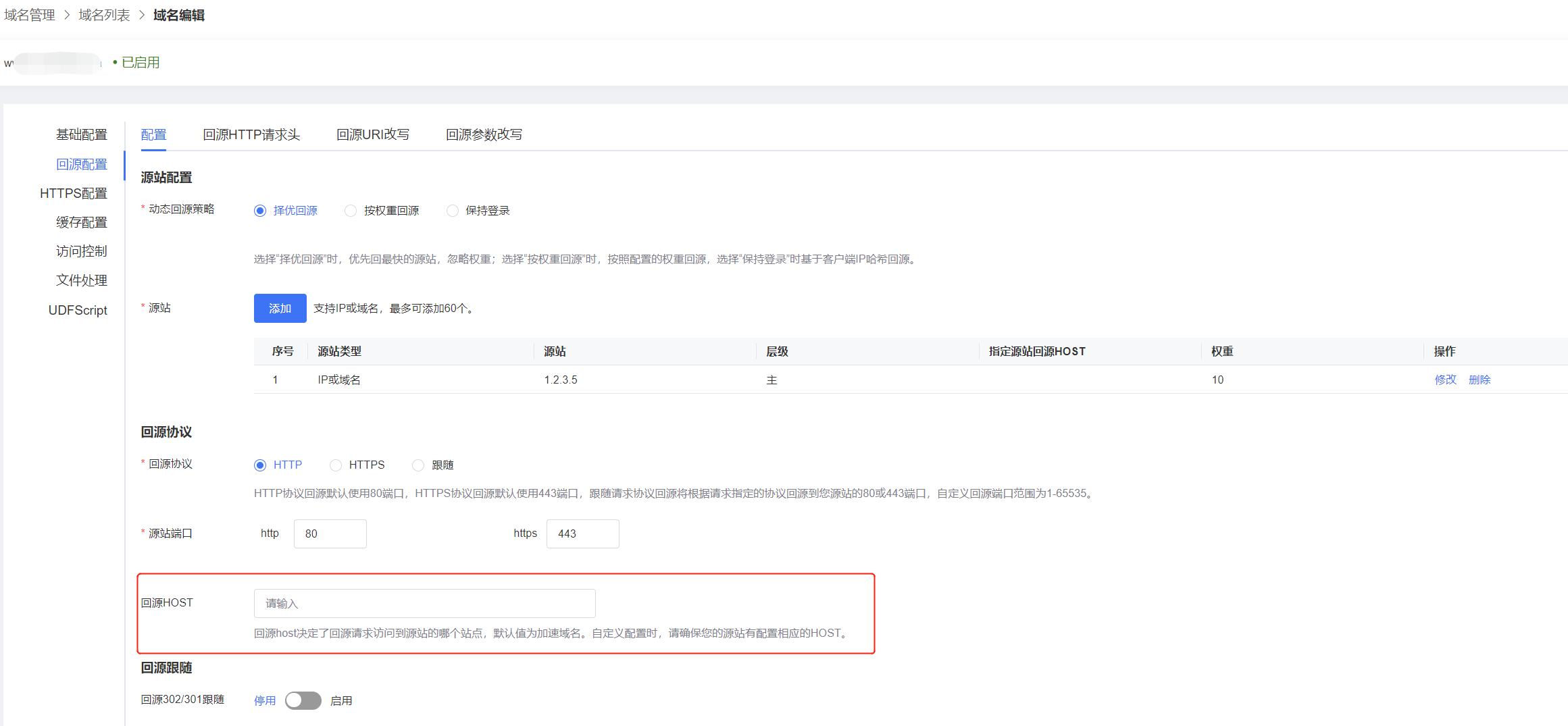Open HTTPS配置 in the sidebar
The height and width of the screenshot is (726, 1568).
click(x=74, y=193)
